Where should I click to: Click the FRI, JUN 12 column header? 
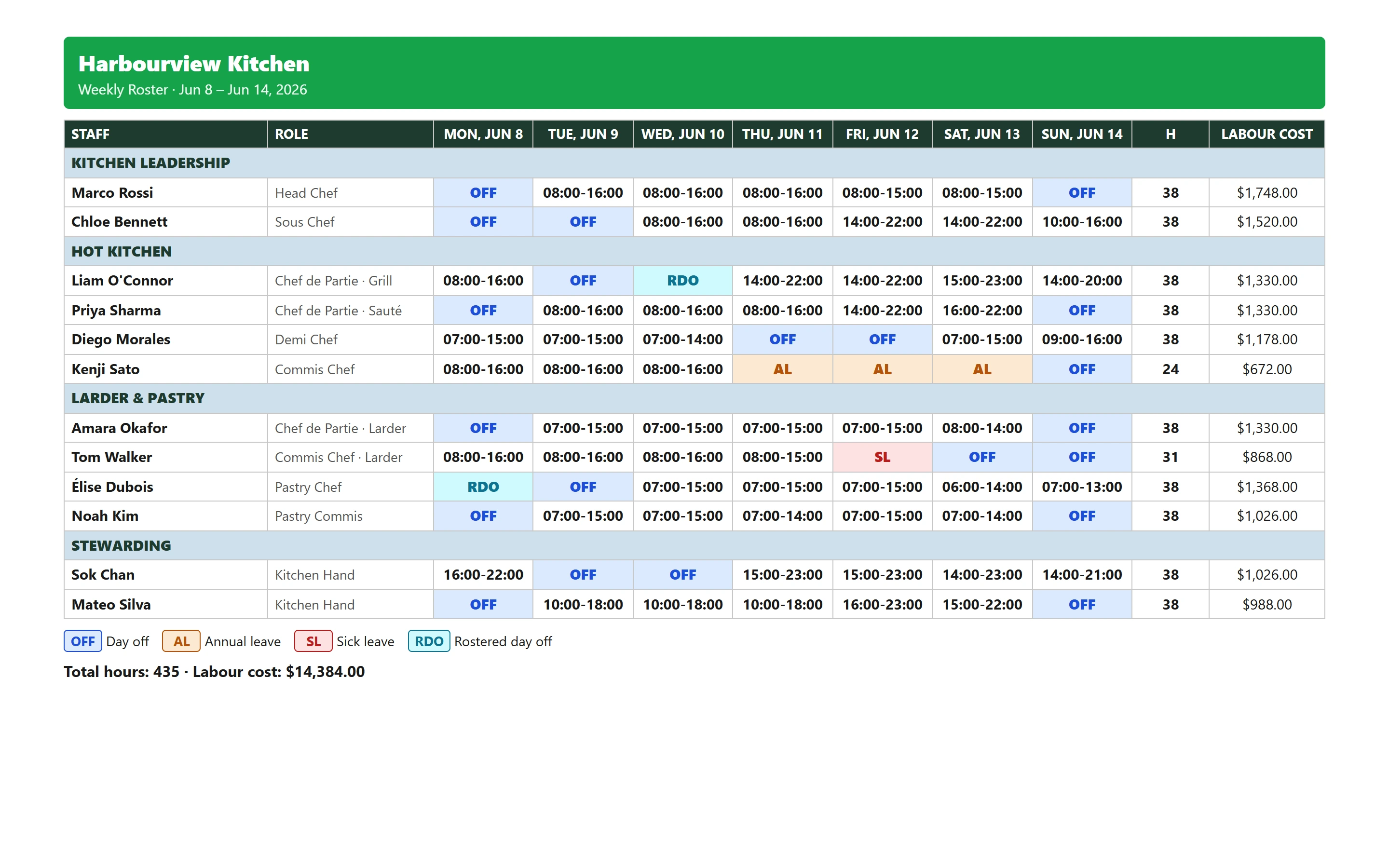pyautogui.click(x=882, y=135)
